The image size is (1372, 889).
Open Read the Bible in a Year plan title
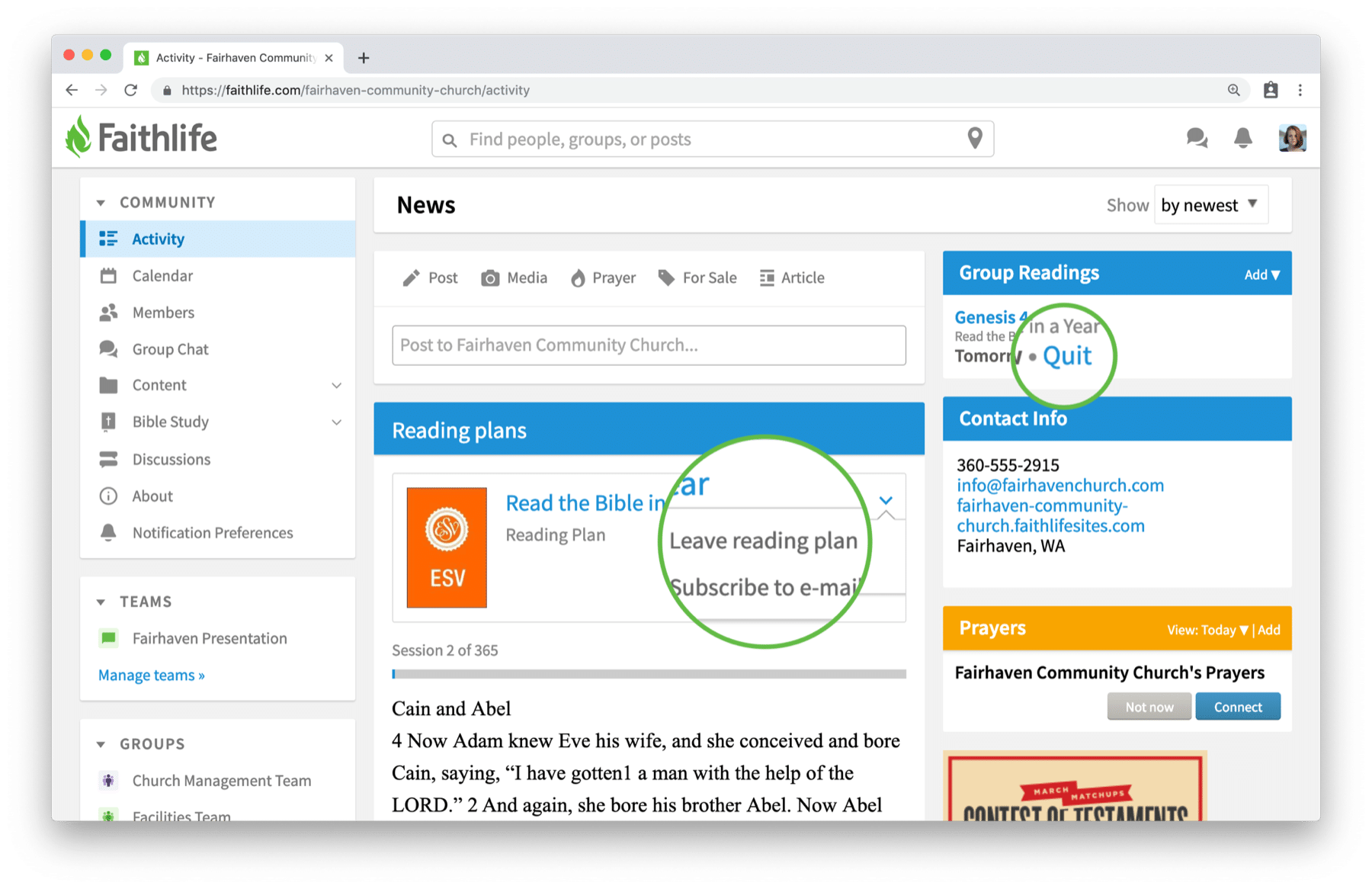(585, 502)
